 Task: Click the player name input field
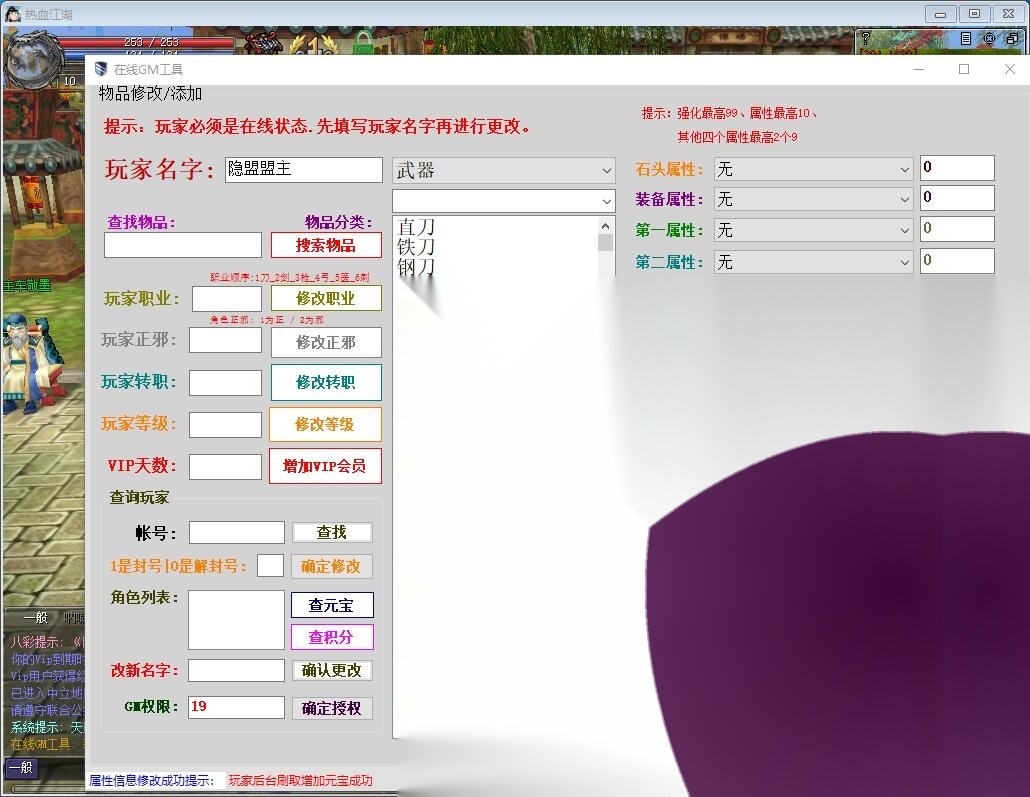303,170
